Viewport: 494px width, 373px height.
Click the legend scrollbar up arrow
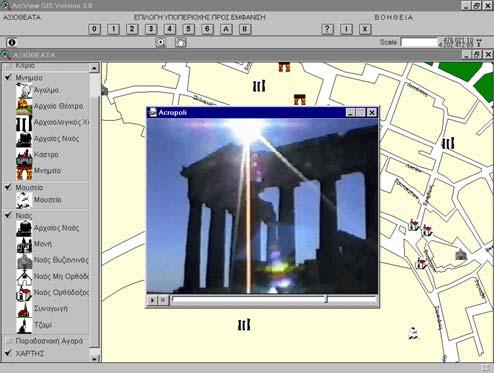[x=94, y=68]
